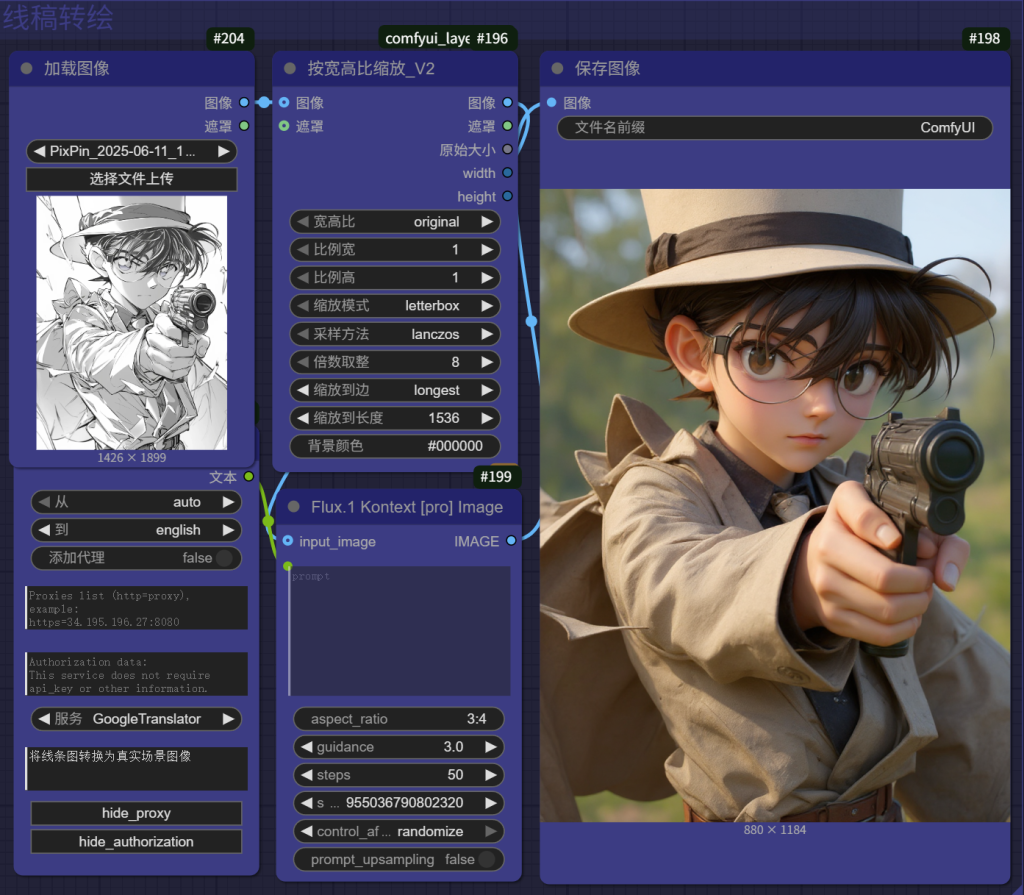The width and height of the screenshot is (1024, 895).
Task: Click the input_image port on Flux node
Action: tap(288, 541)
